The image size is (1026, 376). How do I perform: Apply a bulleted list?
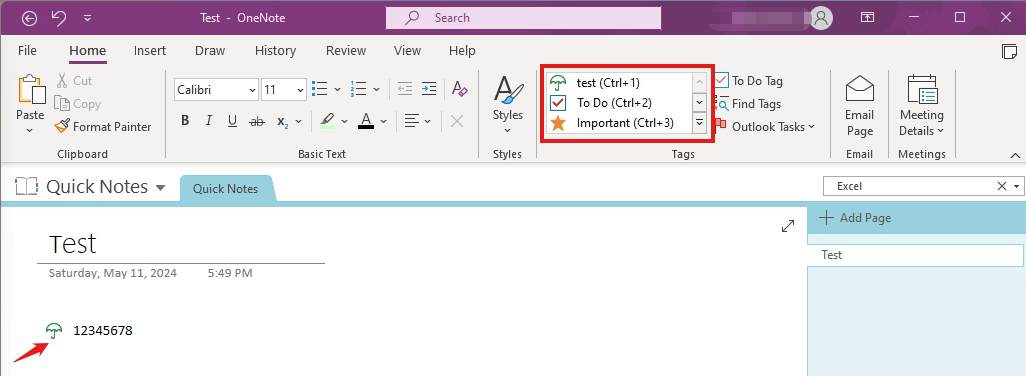pyautogui.click(x=319, y=89)
